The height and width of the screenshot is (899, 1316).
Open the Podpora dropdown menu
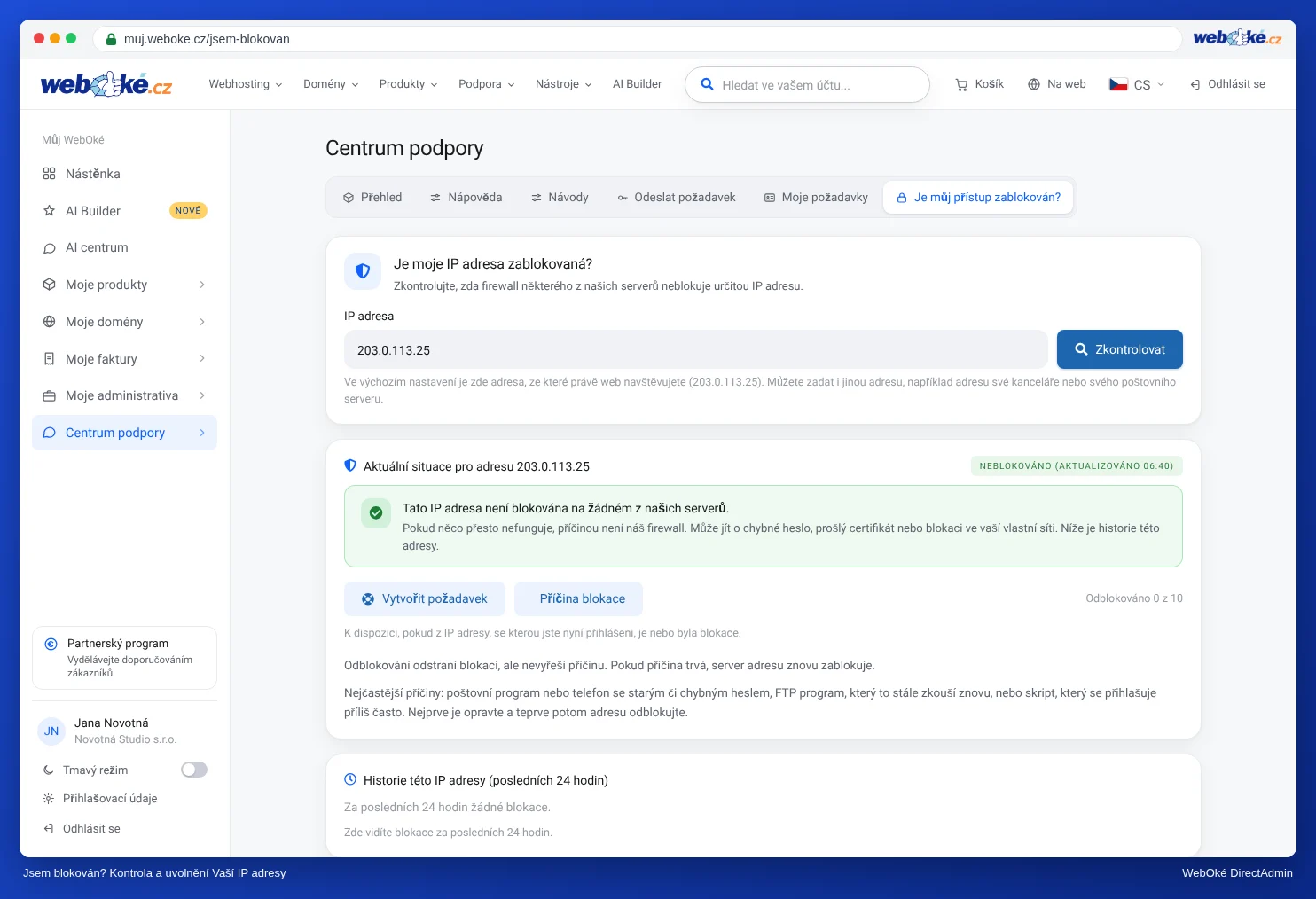(x=486, y=84)
